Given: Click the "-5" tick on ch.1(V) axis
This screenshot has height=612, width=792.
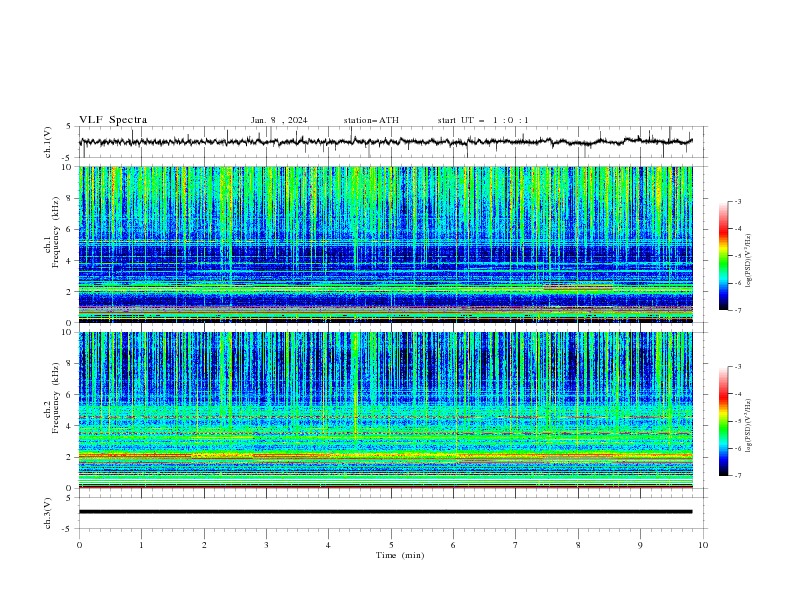Looking at the screenshot, I should [68, 158].
